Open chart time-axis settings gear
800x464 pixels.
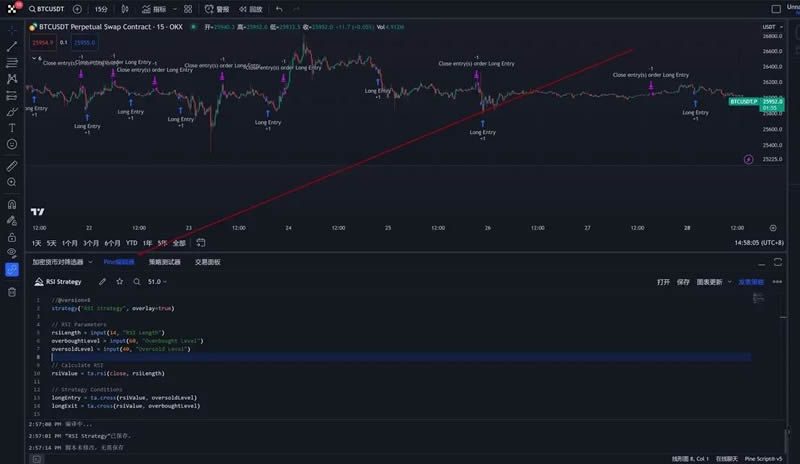tap(773, 228)
